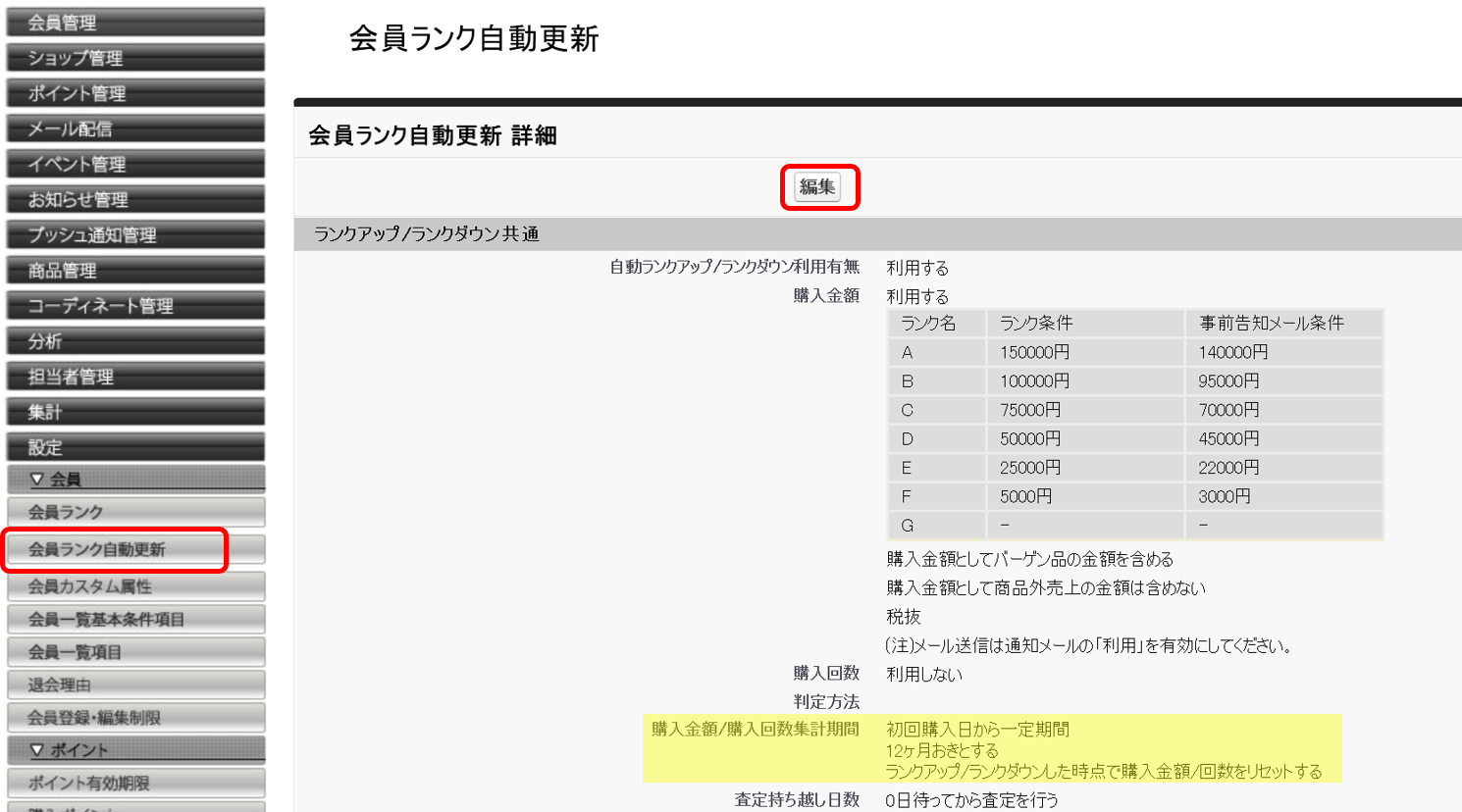The width and height of the screenshot is (1462, 812).
Task: Open the 商品管理 menu
Action: (x=135, y=269)
